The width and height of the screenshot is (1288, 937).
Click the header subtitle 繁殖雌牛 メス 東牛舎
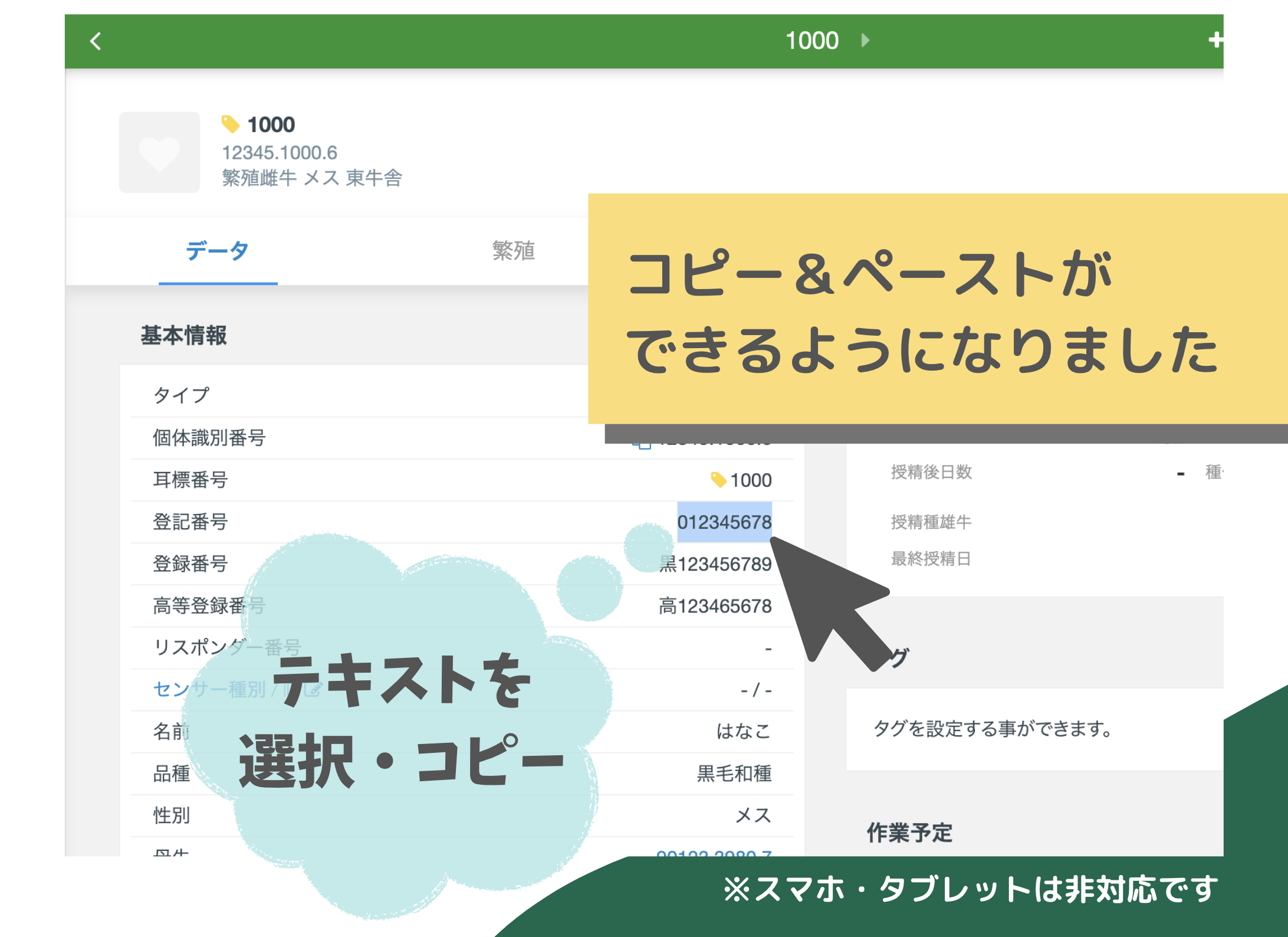click(x=312, y=178)
